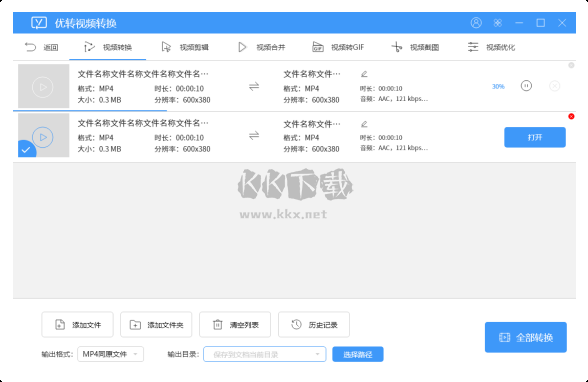This screenshot has height=382, width=588.
Task: Toggle the blue checkmark on second thumbnail
Action: (26, 150)
